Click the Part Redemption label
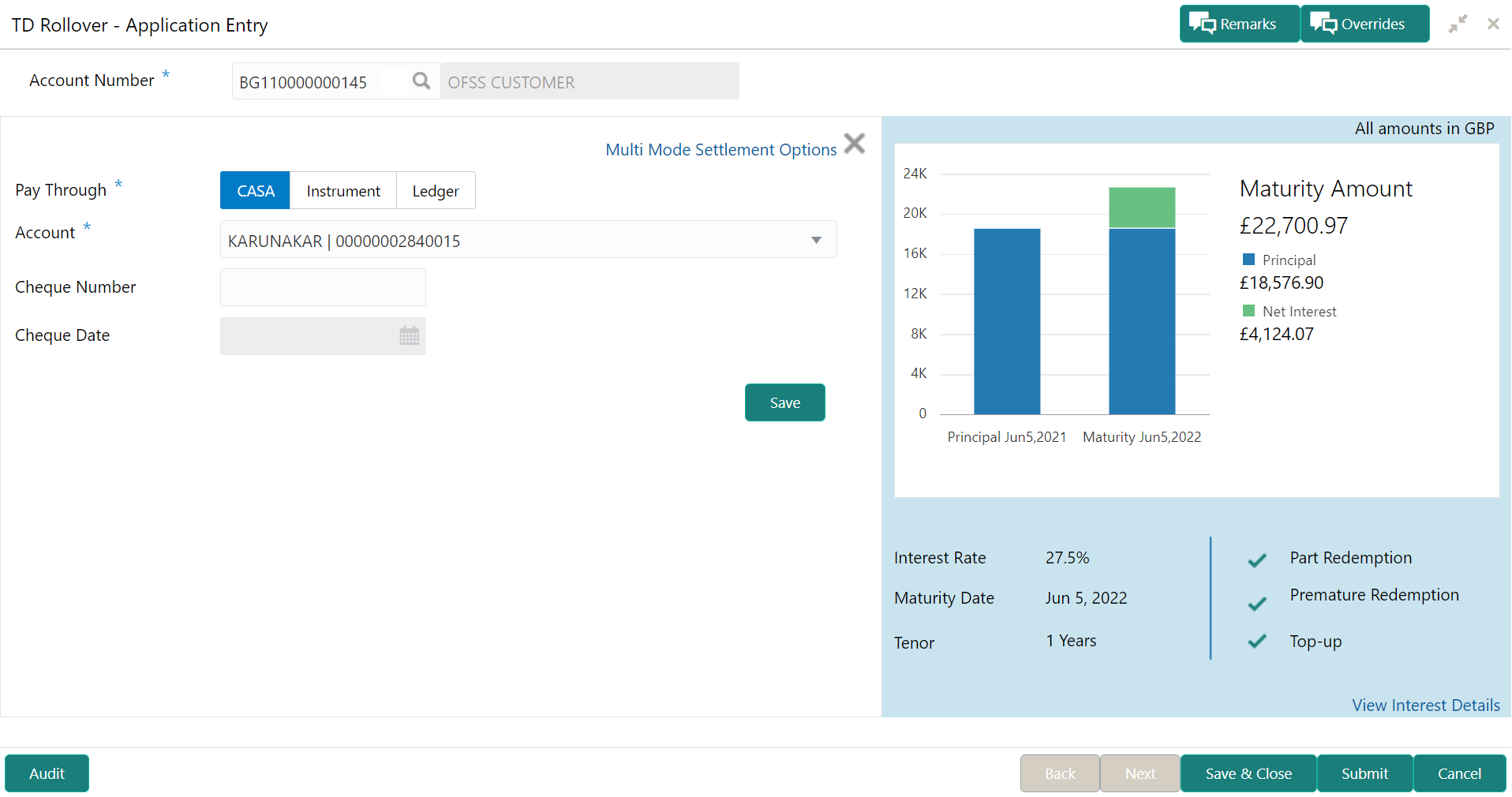 [x=1350, y=558]
